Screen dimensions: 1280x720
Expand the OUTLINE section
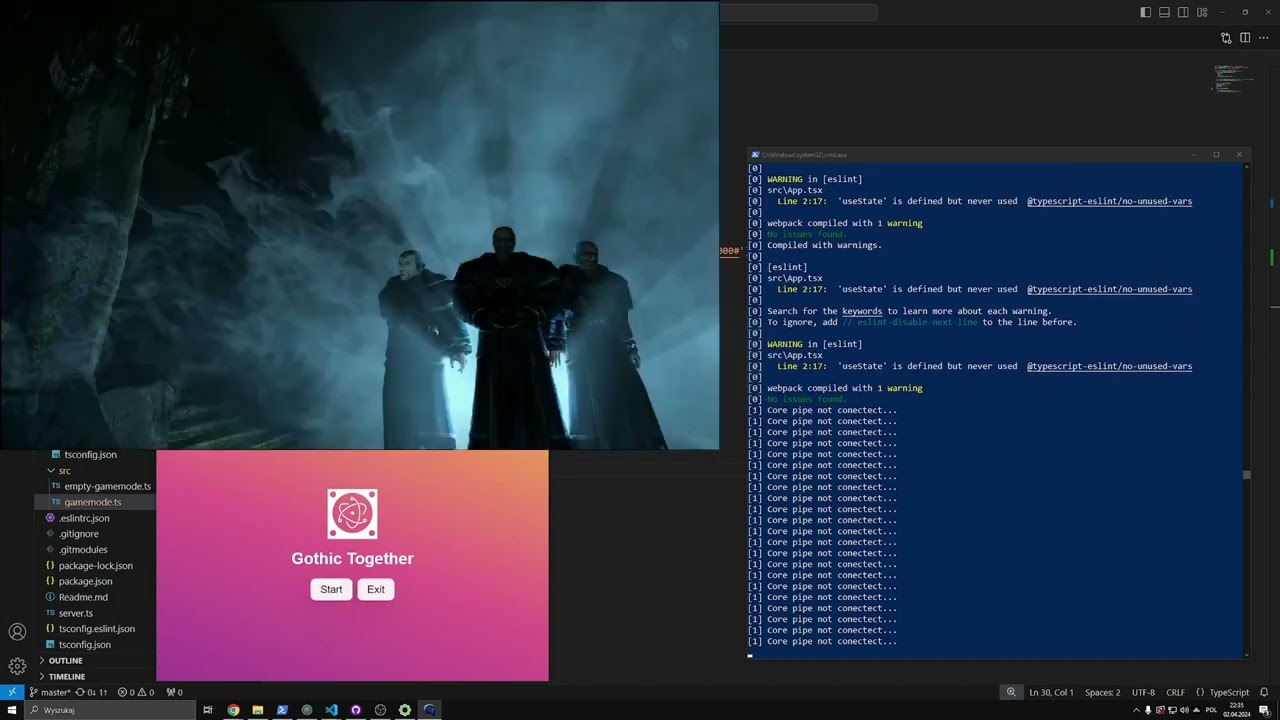(65, 660)
